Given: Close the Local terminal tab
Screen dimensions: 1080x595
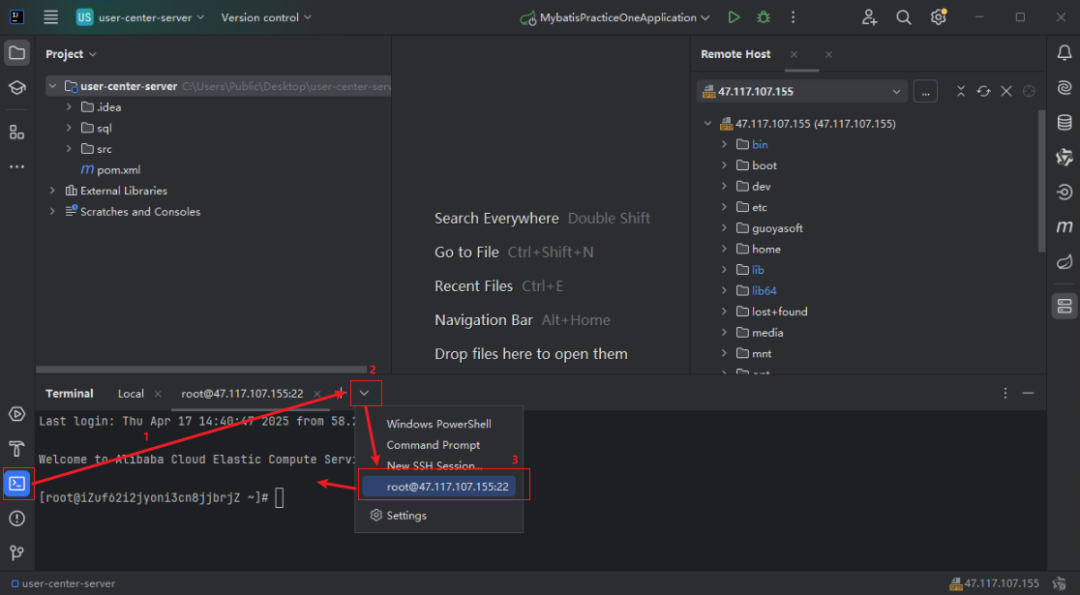Looking at the screenshot, I should click(x=158, y=394).
